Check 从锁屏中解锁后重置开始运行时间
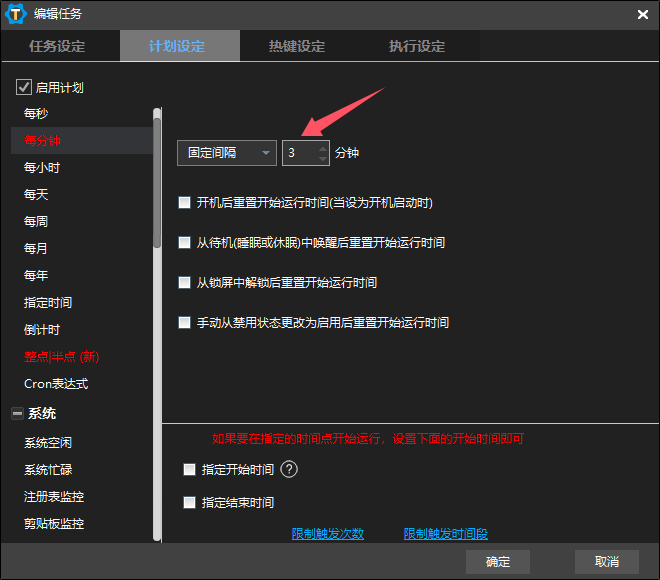Image resolution: width=660 pixels, height=580 pixels. 184,283
